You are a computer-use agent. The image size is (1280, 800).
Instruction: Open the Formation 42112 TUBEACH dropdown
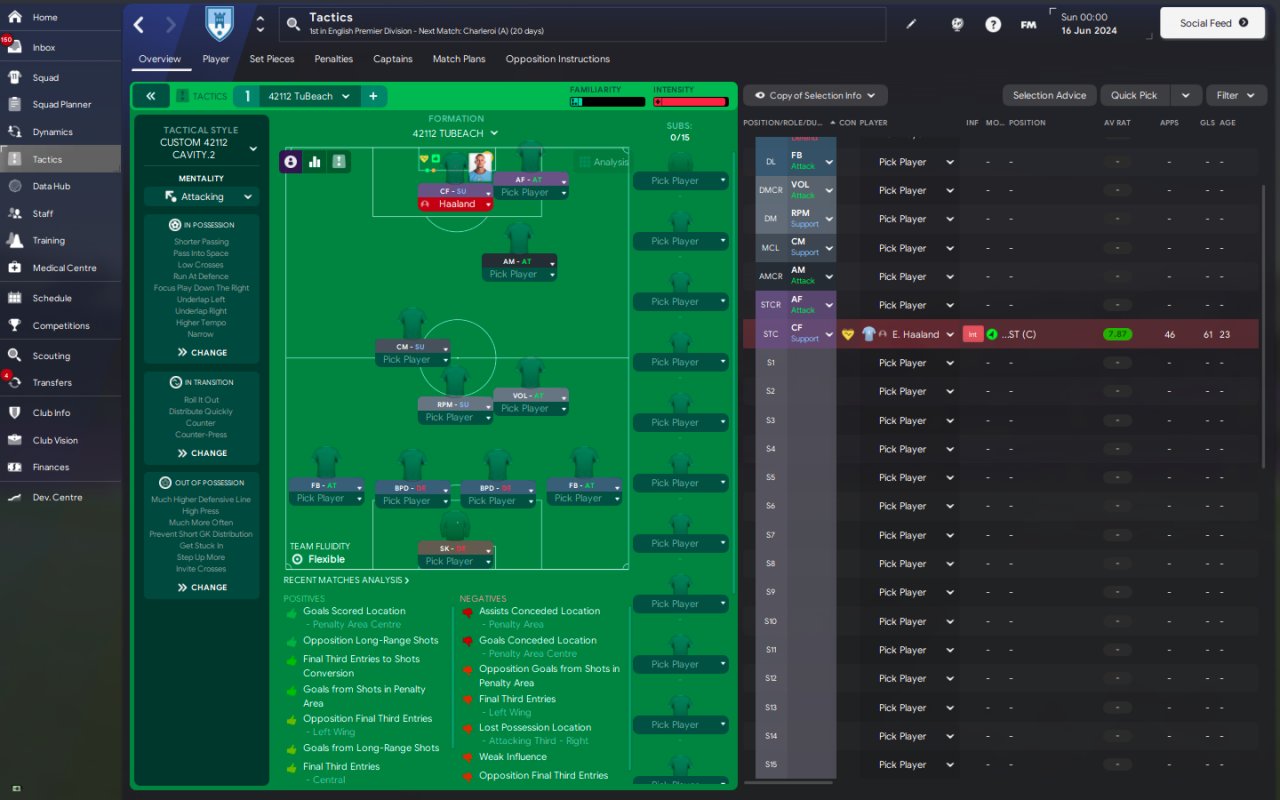[455, 133]
